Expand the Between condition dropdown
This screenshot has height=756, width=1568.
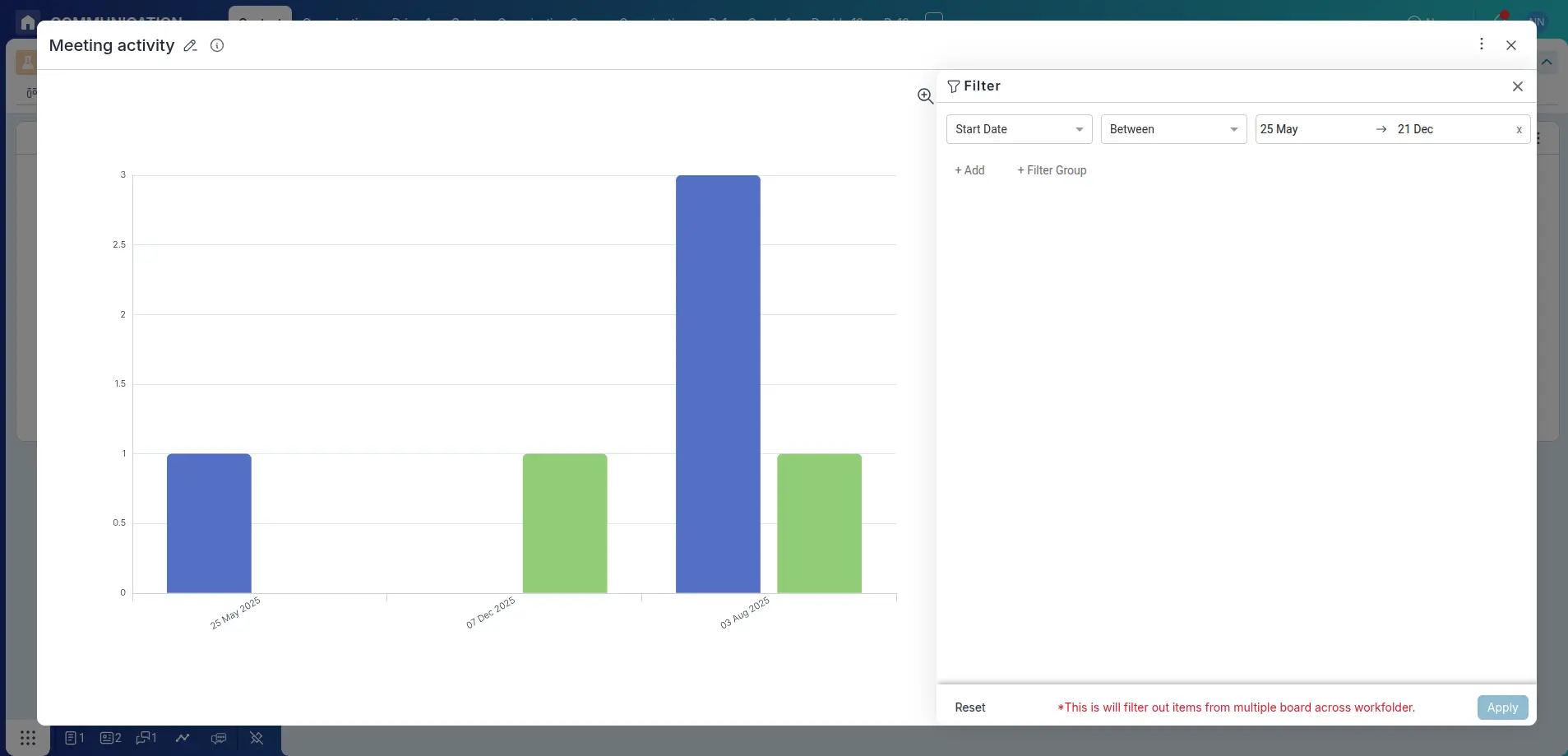[x=1173, y=129]
